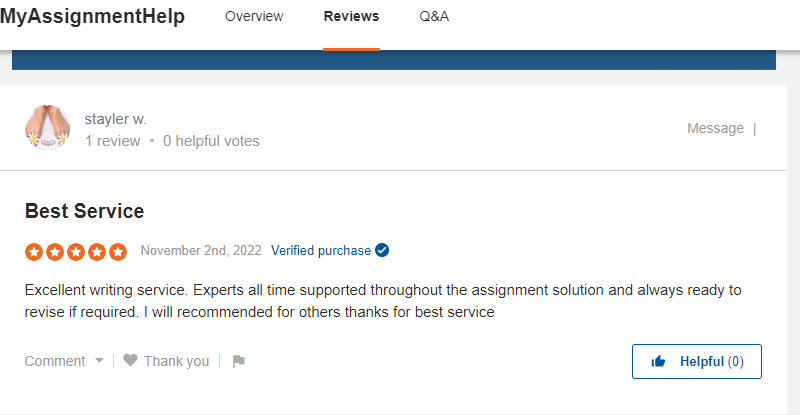Click the heart icon beside Thank you
This screenshot has width=800, height=415.
130,360
